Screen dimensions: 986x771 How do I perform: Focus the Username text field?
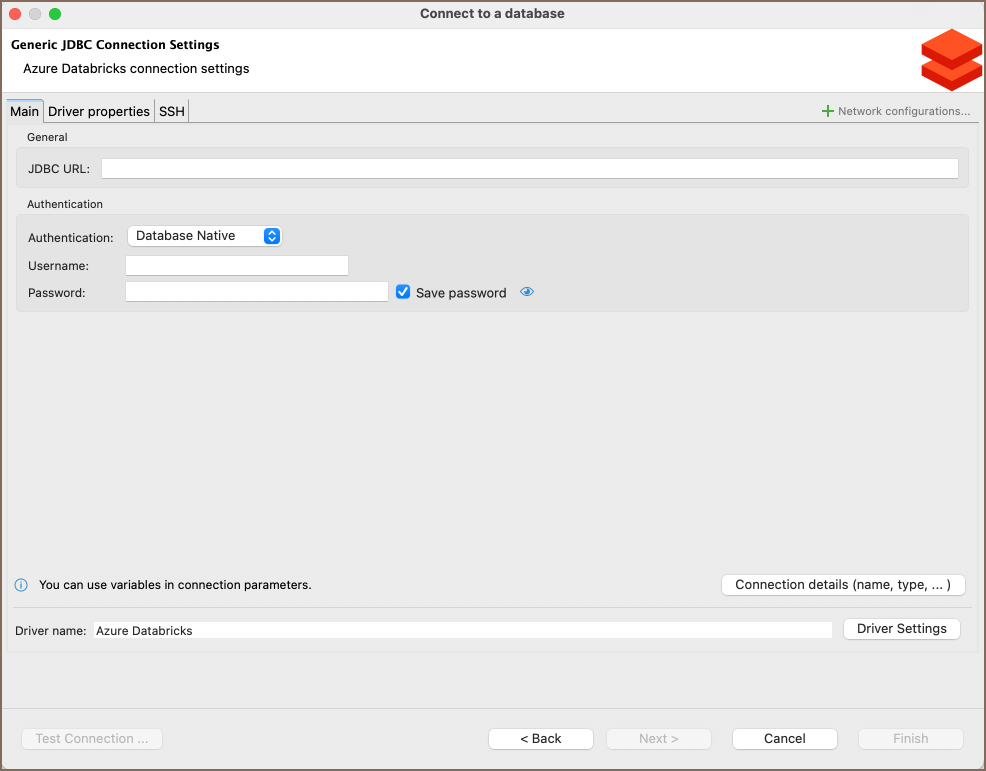click(x=237, y=266)
